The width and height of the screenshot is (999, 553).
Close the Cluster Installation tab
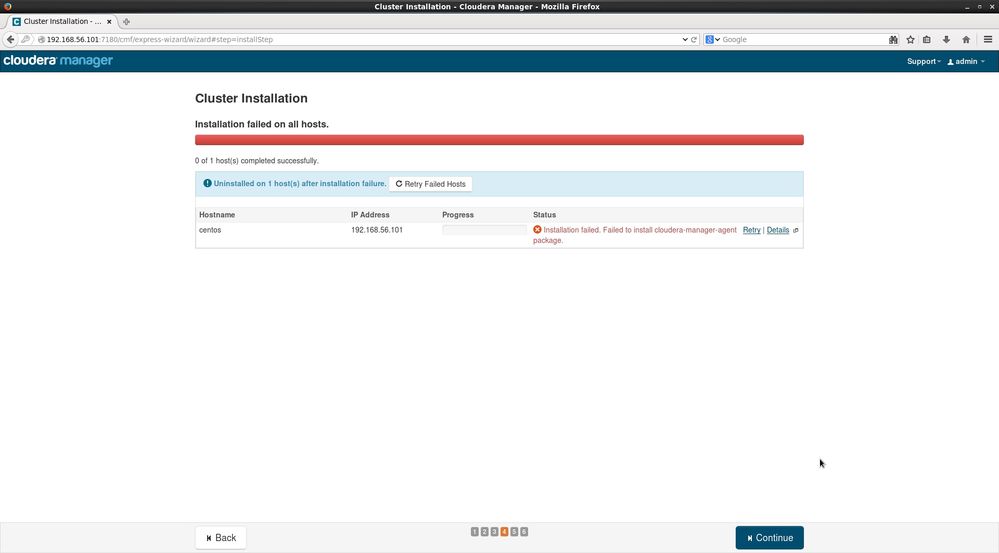pyautogui.click(x=109, y=22)
